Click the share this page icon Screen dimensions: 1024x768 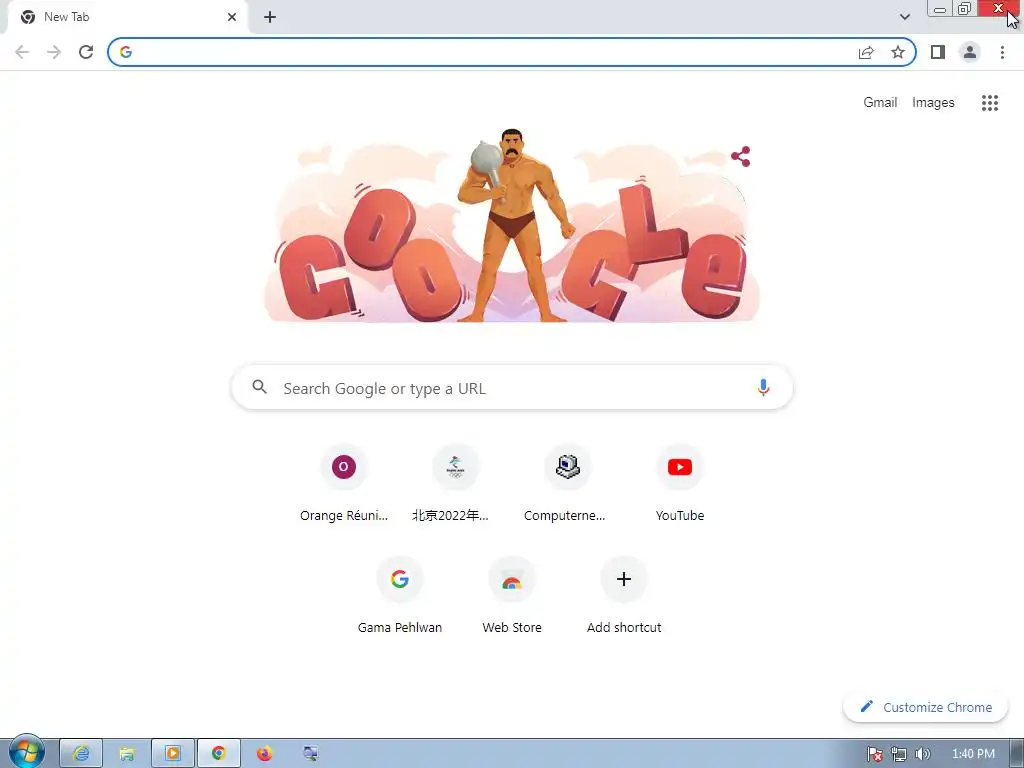click(x=866, y=52)
